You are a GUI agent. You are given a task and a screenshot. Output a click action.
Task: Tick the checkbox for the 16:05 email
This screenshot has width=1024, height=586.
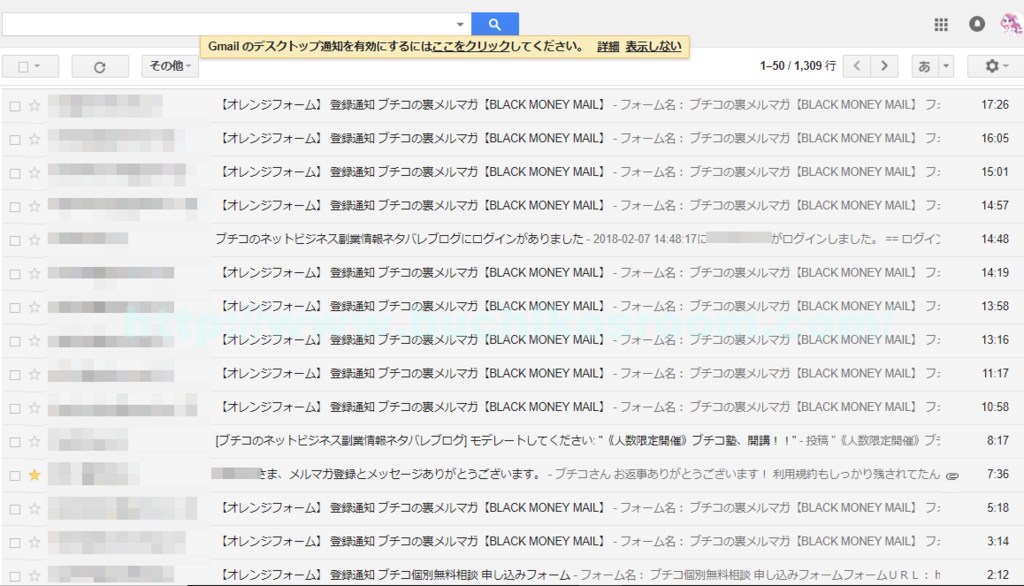click(x=15, y=140)
